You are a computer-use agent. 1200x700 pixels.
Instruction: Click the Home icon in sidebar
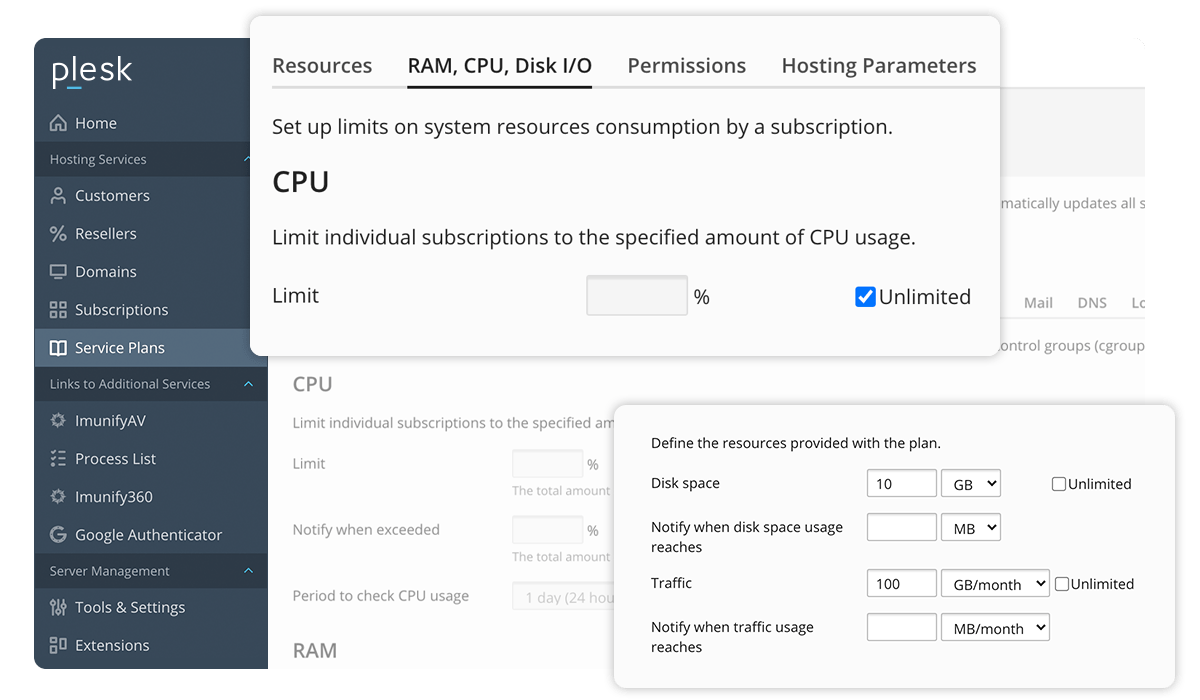click(58, 124)
